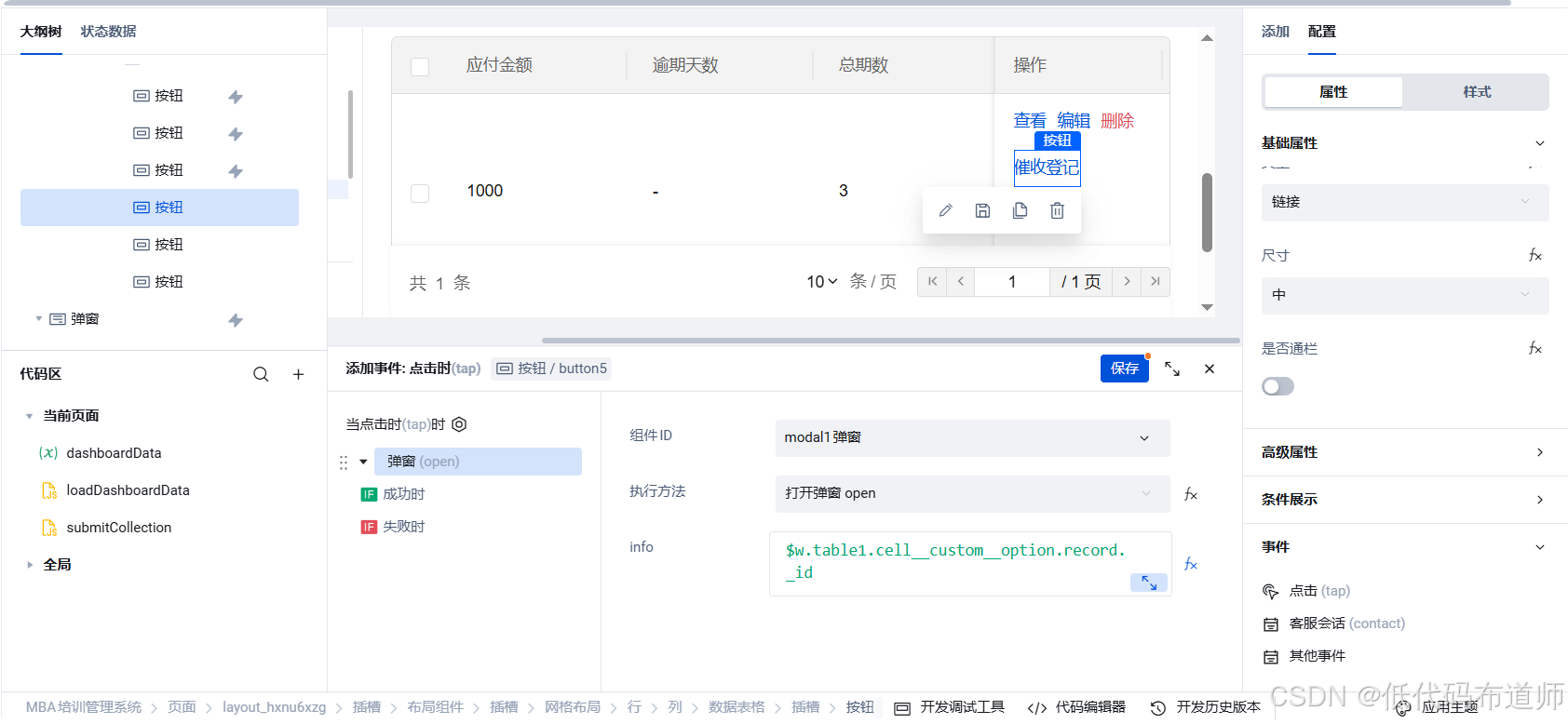1568x724 pixels.
Task: Open 执行方法 dropdown showing 打开弹窗 open
Action: (x=972, y=493)
